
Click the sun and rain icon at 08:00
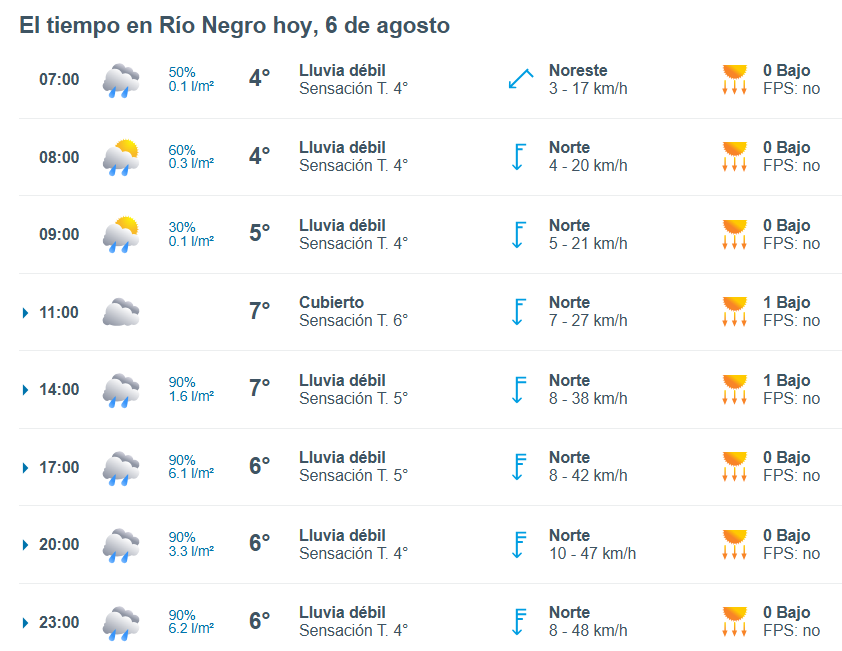coord(121,157)
